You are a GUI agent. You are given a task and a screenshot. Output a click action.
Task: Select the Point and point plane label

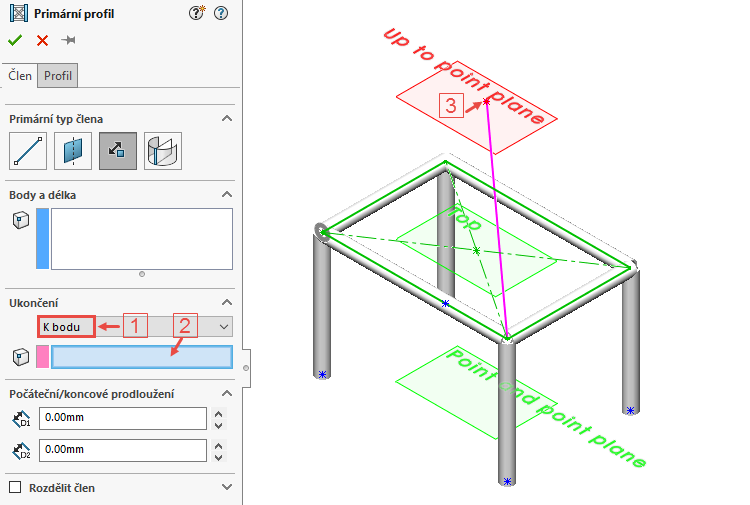(546, 407)
